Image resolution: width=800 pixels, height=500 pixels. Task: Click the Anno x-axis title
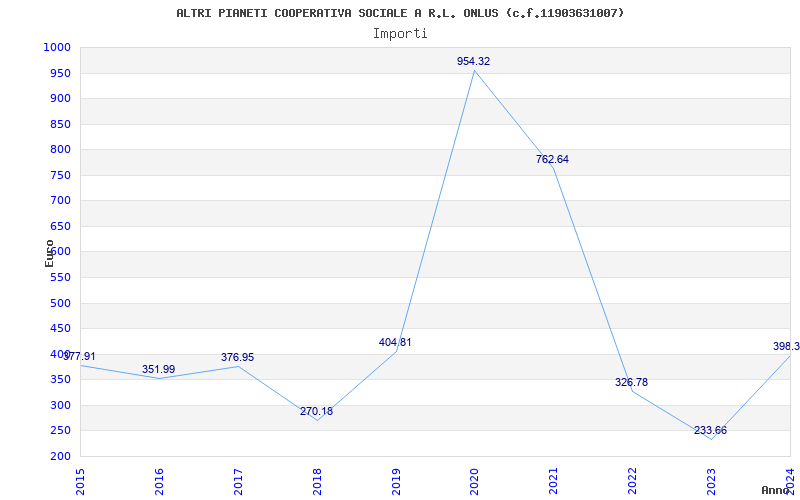coord(776,490)
